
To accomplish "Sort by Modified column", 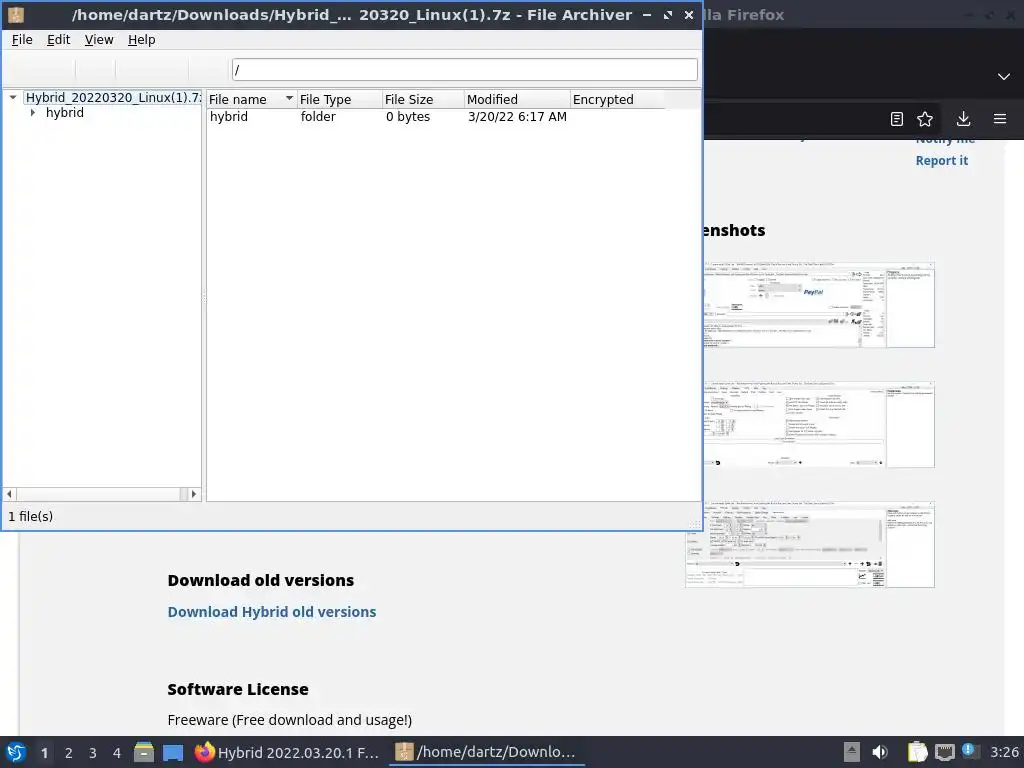I will tap(517, 99).
